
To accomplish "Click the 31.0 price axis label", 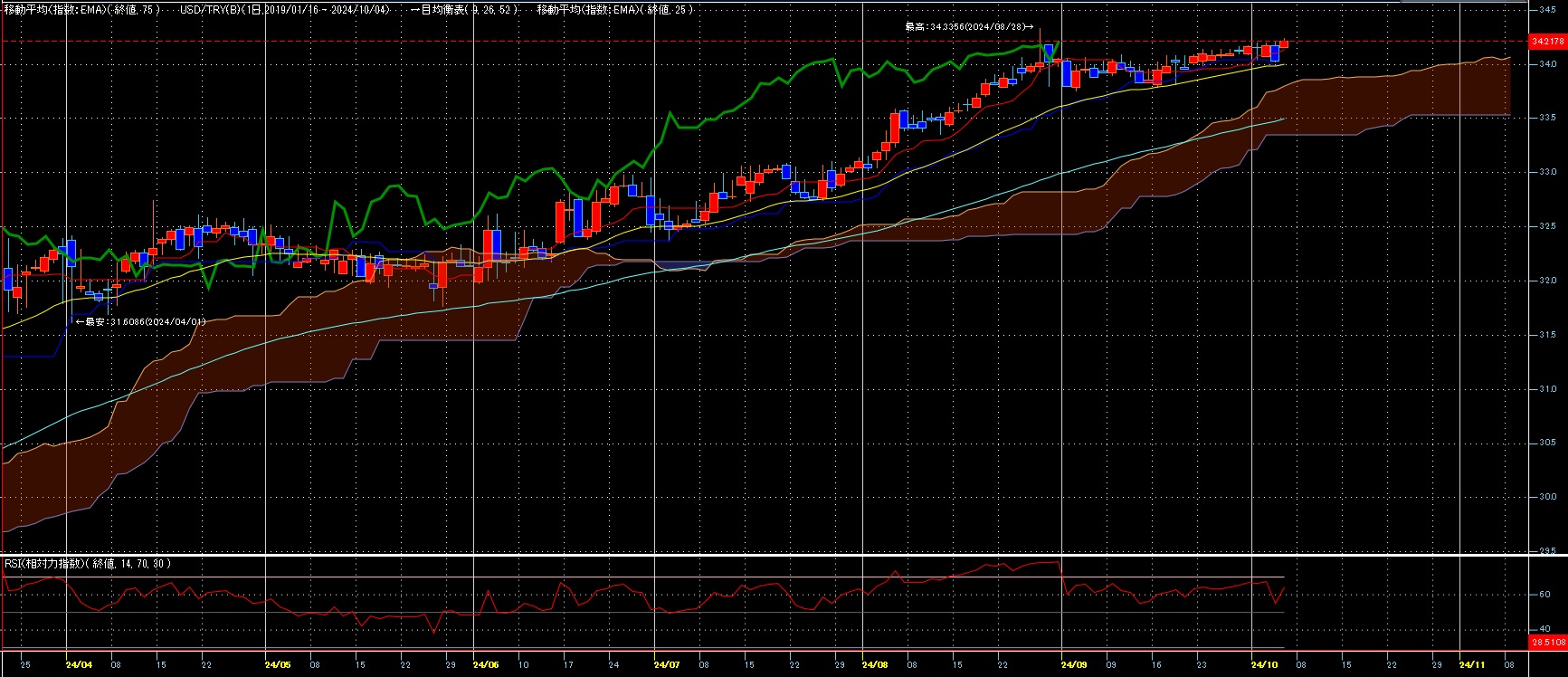I will coord(1546,389).
